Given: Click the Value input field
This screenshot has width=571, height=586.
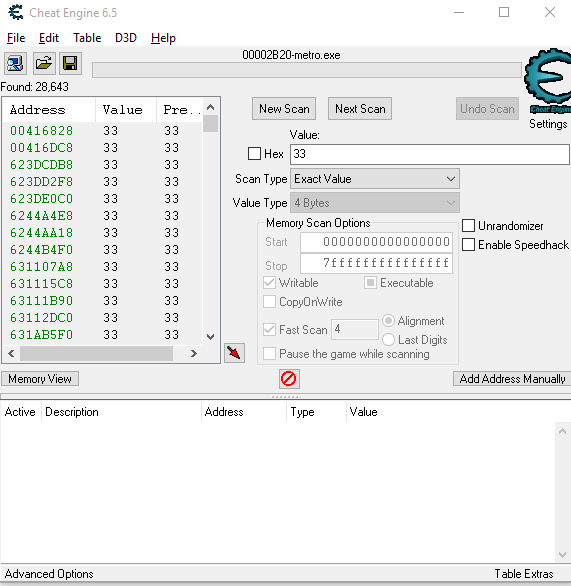Looking at the screenshot, I should click(x=430, y=154).
